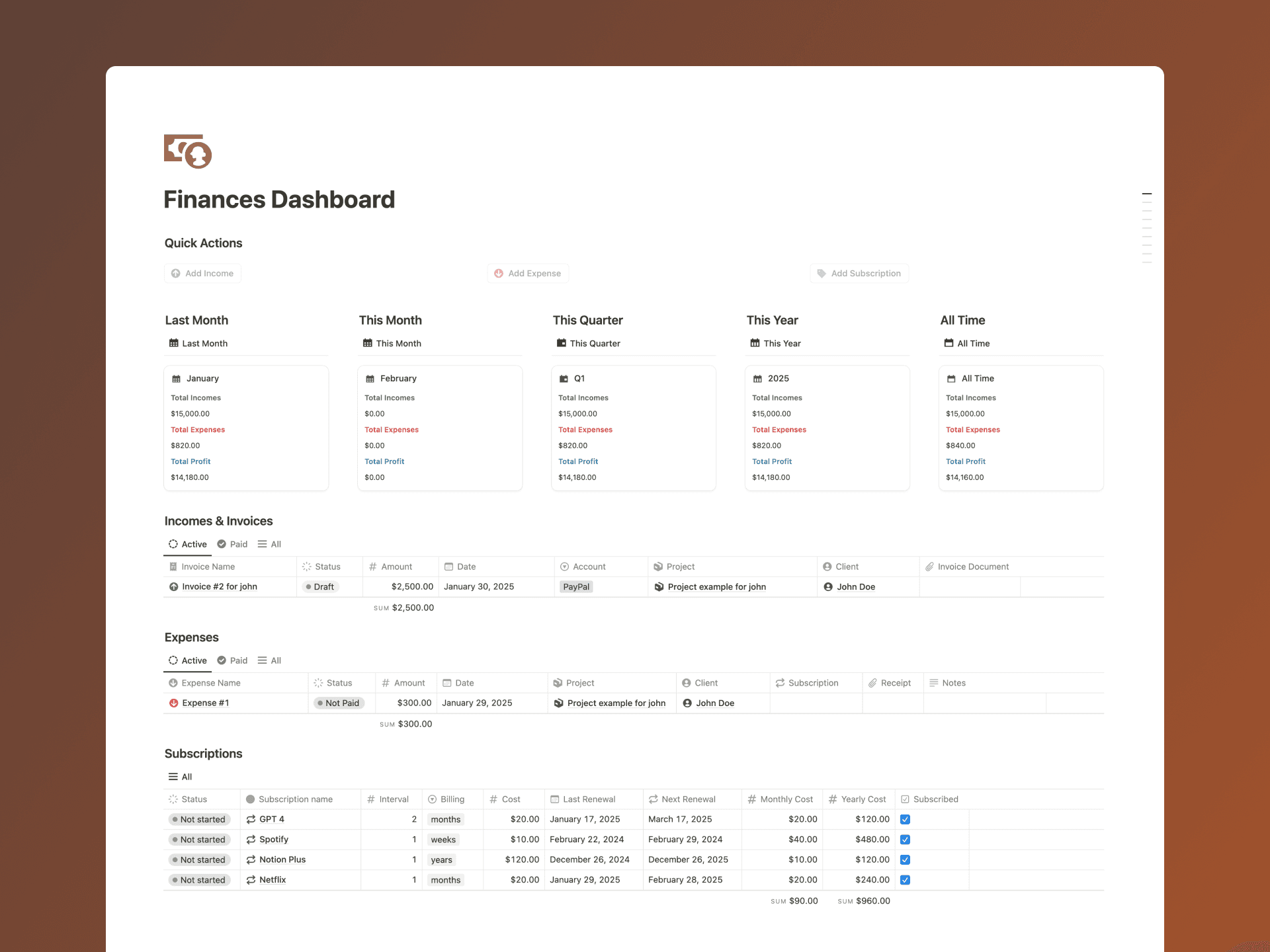The height and width of the screenshot is (952, 1270).
Task: Switch to the Paid invoices view
Action: pos(232,543)
